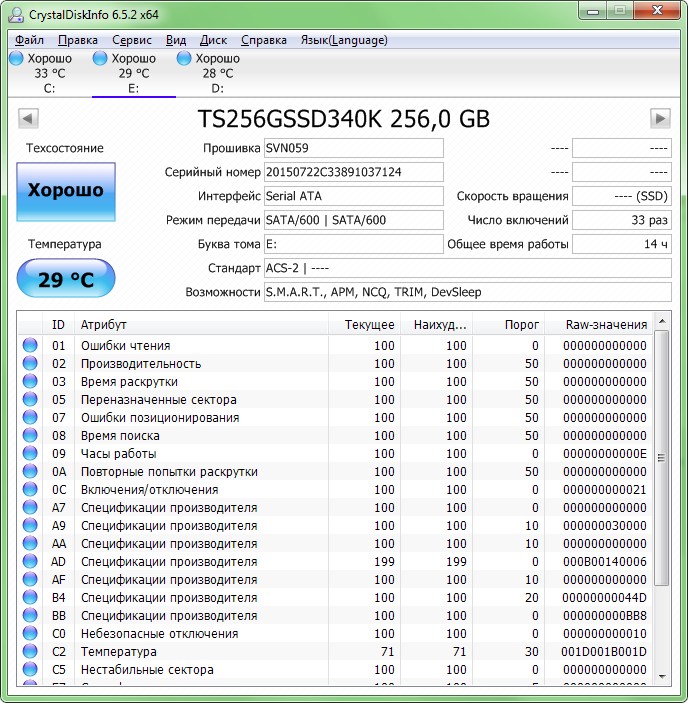Click status circle of attribute 09 Часы работы
The width and height of the screenshot is (688, 703).
coord(30,453)
